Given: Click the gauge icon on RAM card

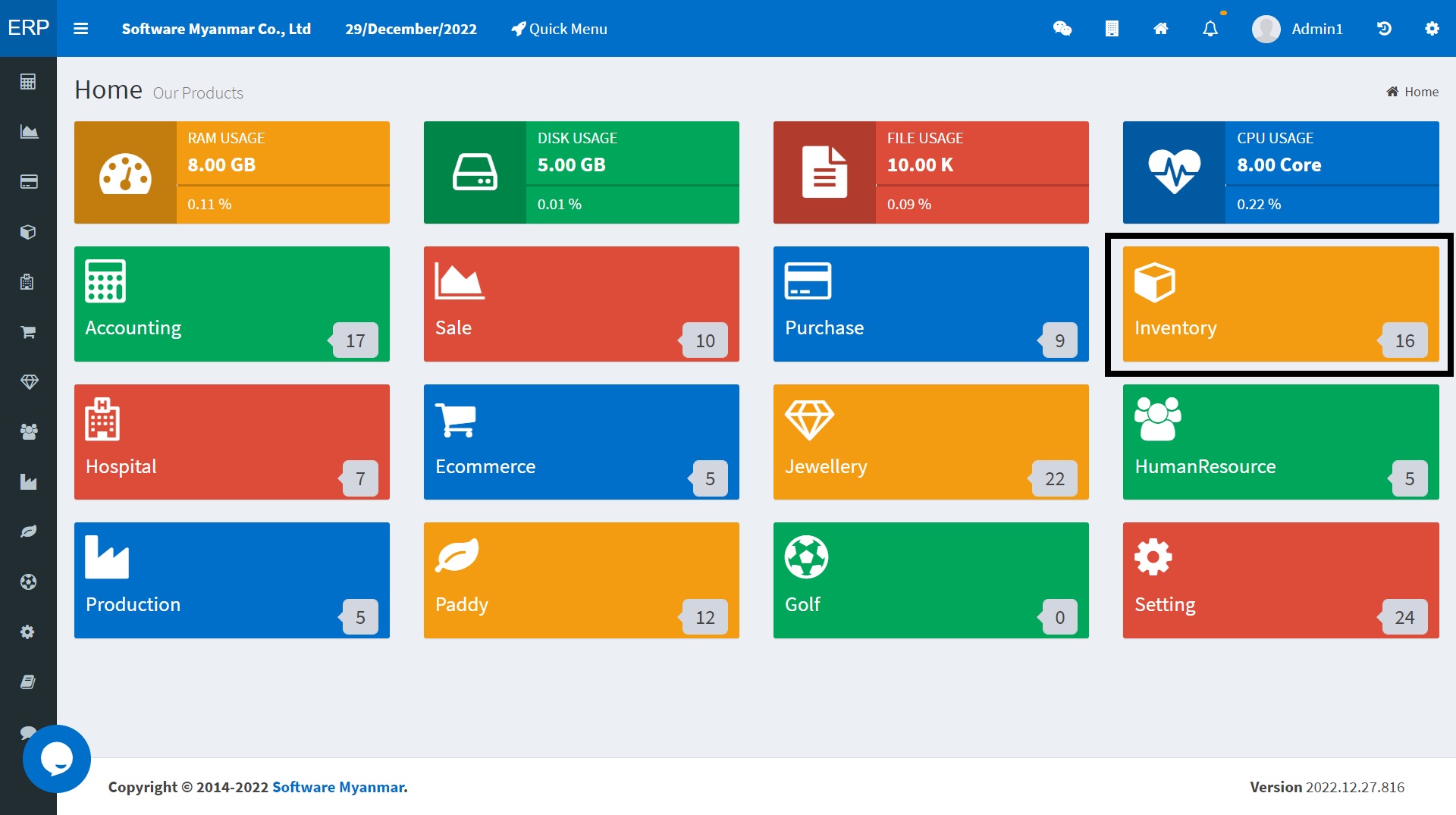Looking at the screenshot, I should (125, 173).
